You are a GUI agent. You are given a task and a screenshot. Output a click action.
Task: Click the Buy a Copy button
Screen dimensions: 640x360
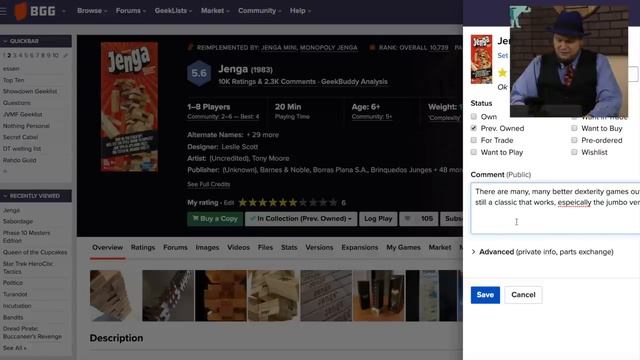tap(215, 219)
